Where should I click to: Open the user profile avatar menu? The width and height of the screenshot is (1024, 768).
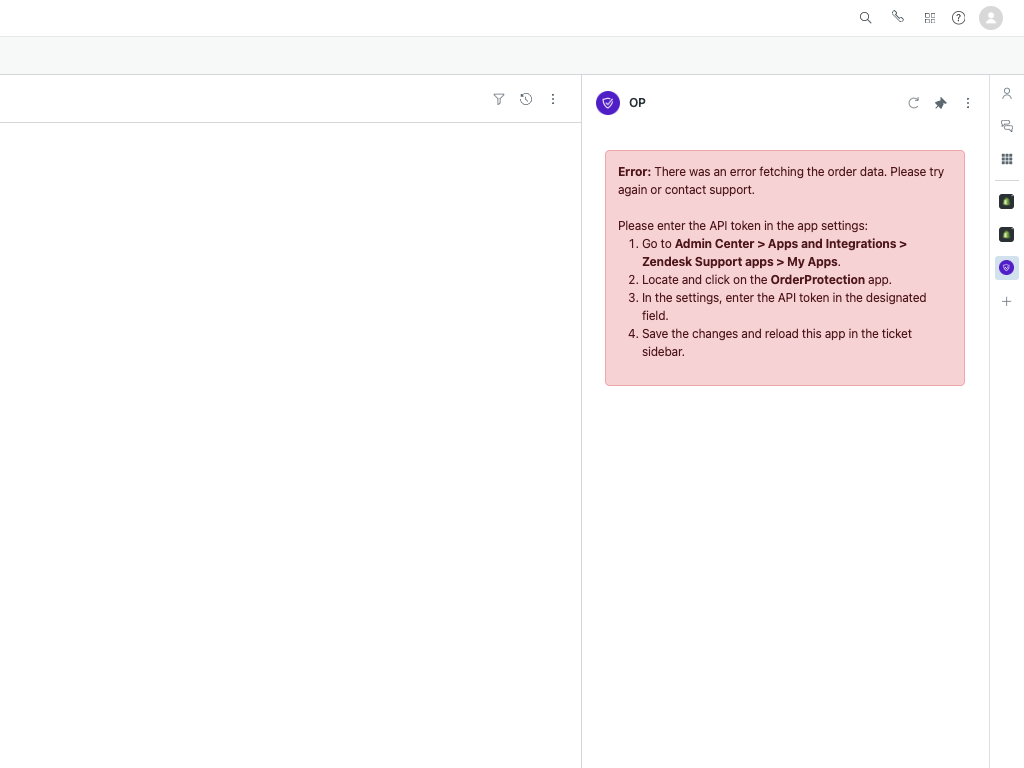point(991,18)
